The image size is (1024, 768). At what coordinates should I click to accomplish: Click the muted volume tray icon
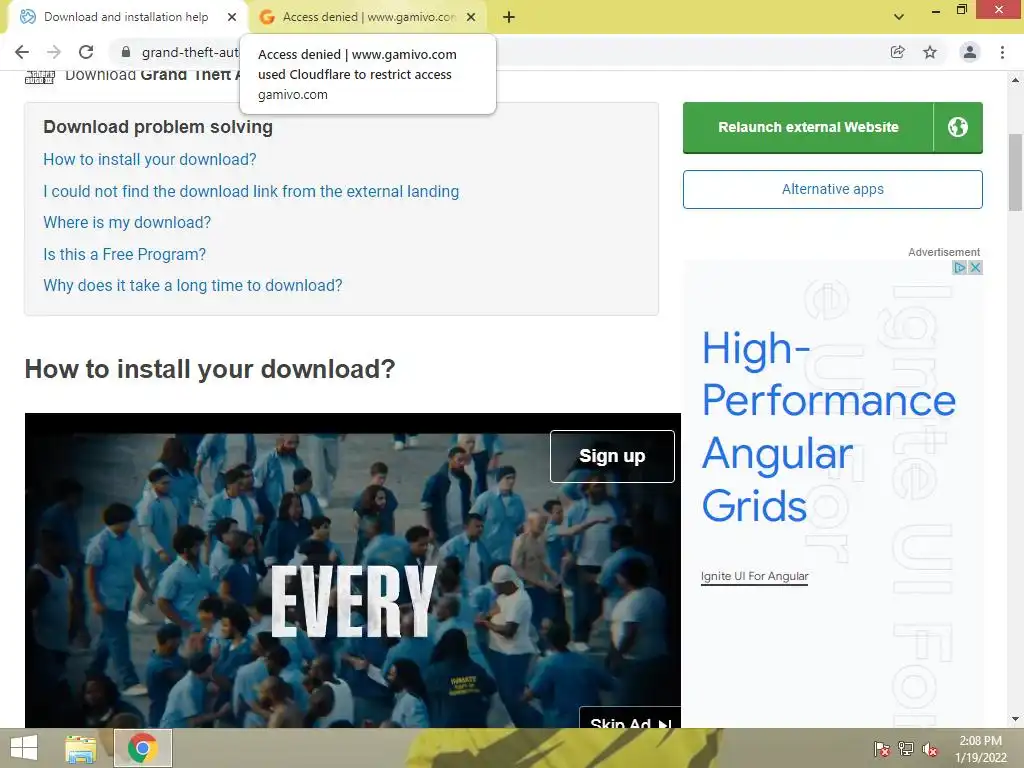(929, 749)
